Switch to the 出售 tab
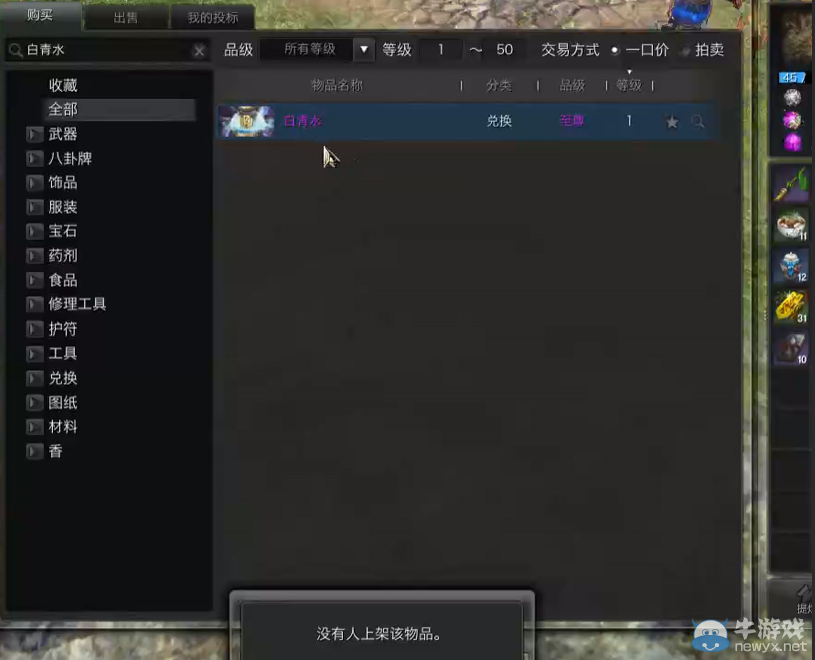Image resolution: width=815 pixels, height=660 pixels. 127,16
